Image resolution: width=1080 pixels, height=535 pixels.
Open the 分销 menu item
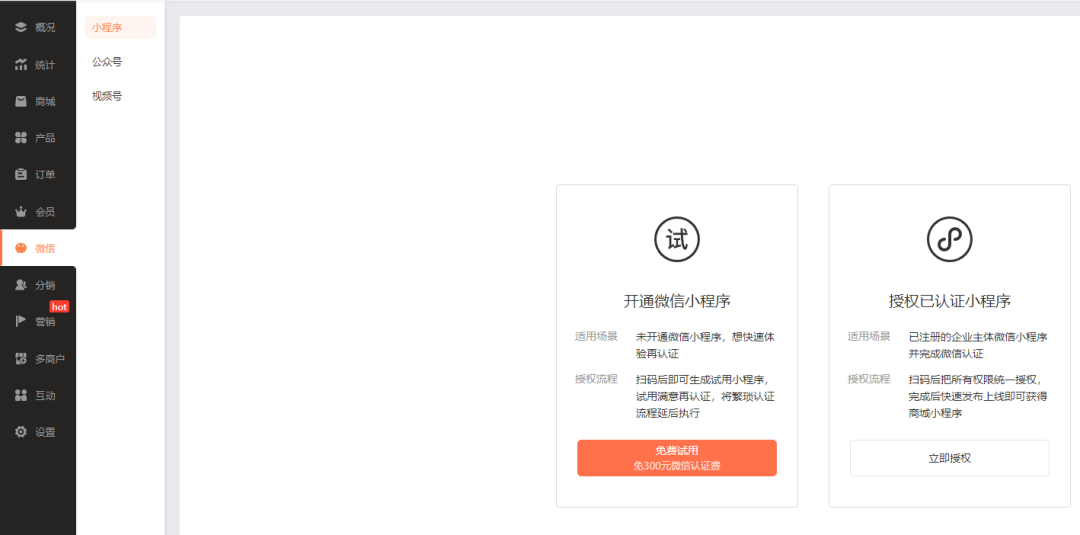tap(38, 285)
